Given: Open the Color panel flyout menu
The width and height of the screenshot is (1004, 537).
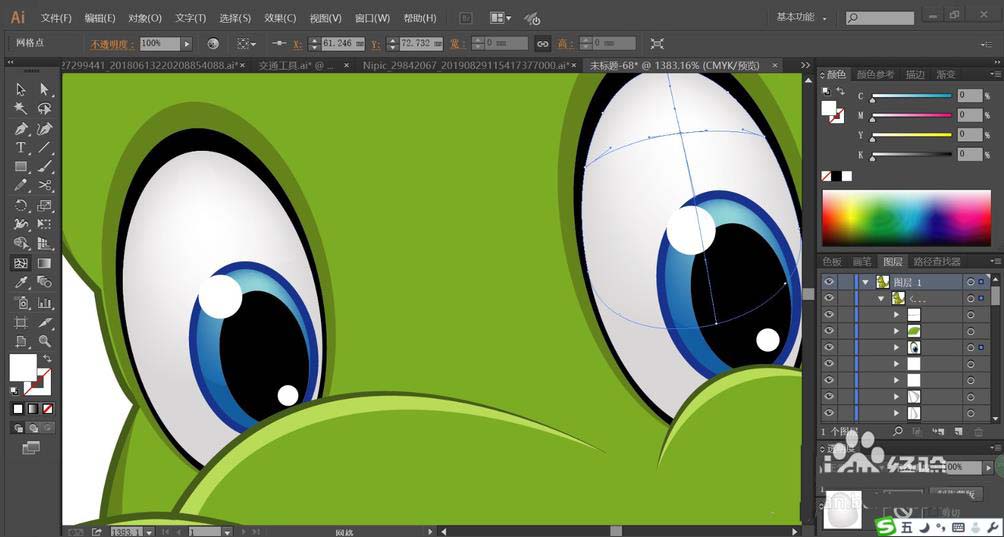Looking at the screenshot, I should [x=996, y=75].
